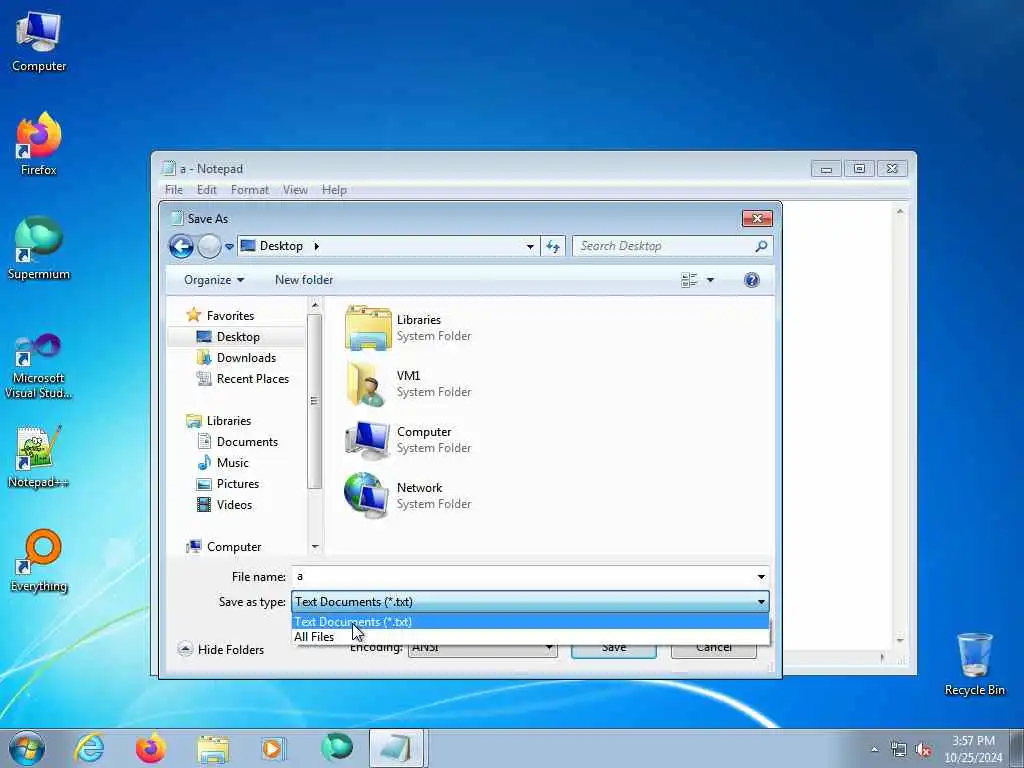
Task: Open the Start menu orb
Action: (x=27, y=748)
